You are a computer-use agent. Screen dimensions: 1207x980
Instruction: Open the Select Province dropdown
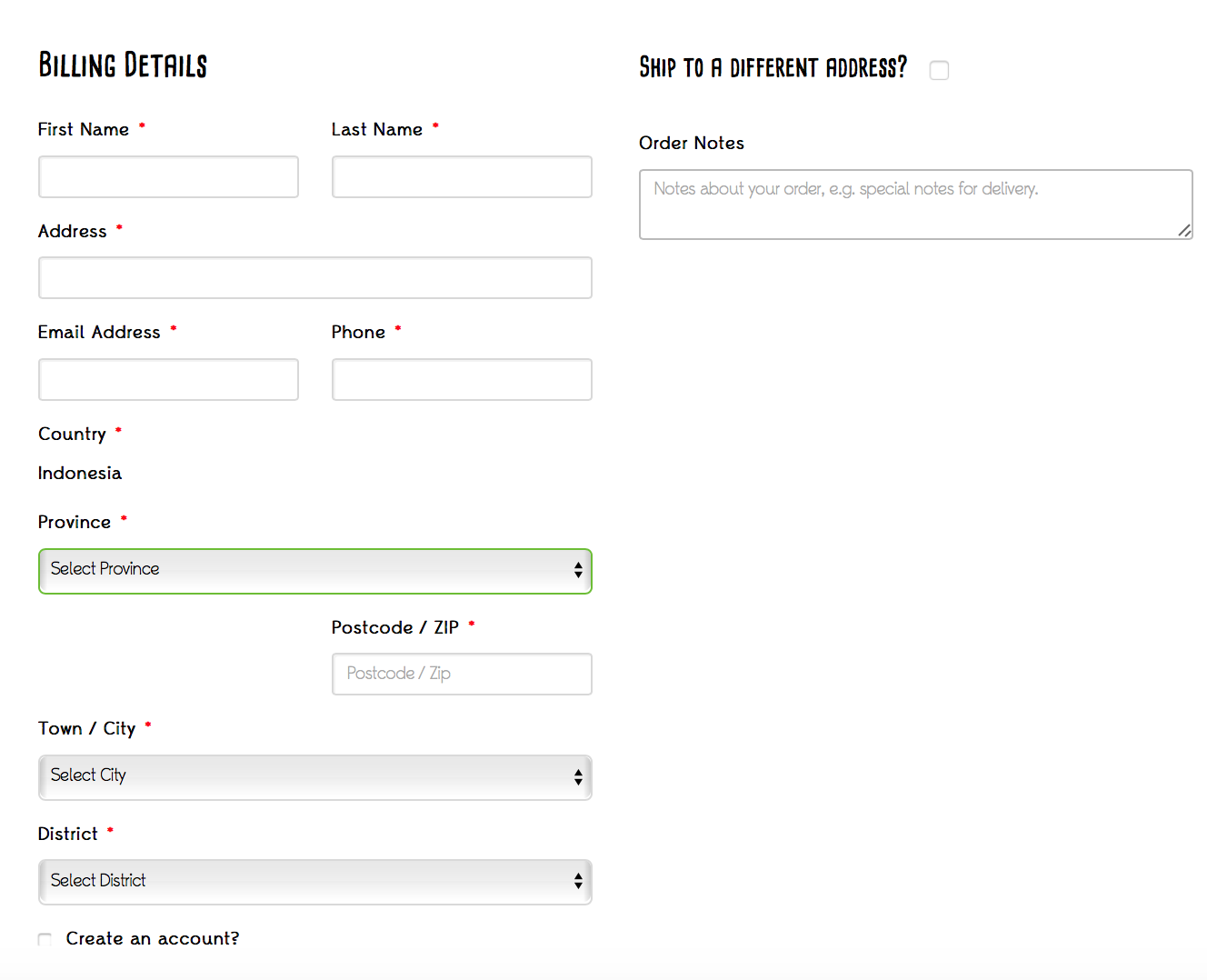(314, 571)
